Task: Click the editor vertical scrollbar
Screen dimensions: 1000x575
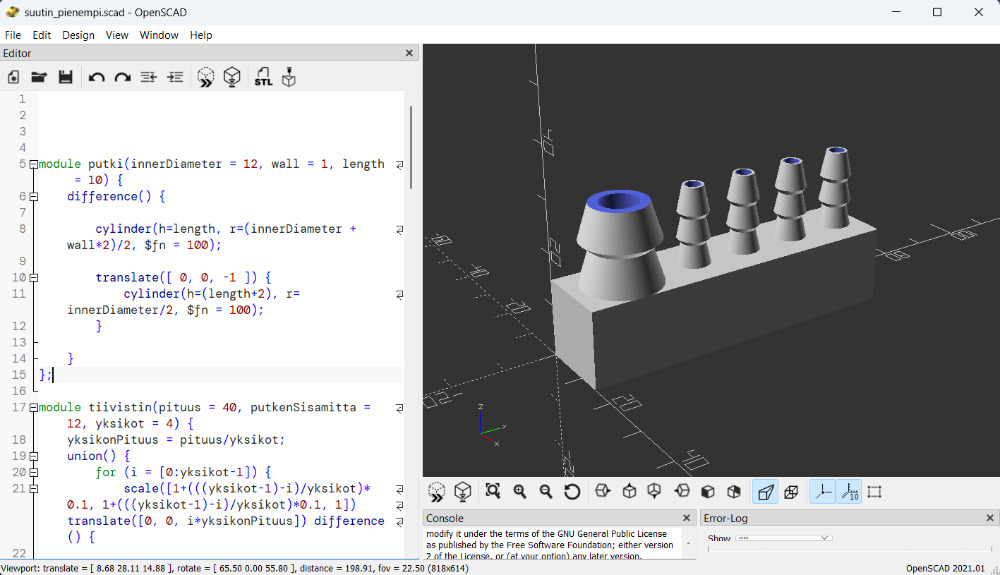Action: coord(411,147)
